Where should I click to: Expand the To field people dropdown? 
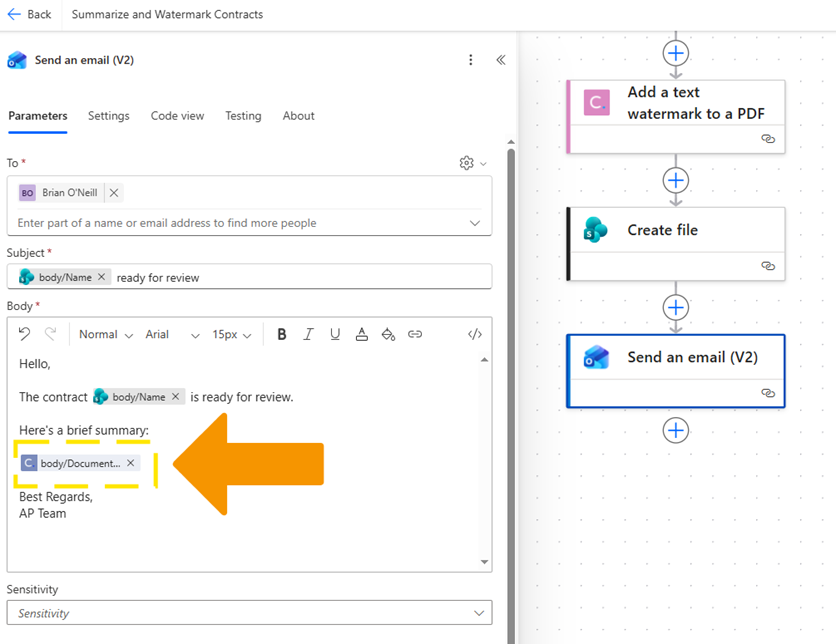click(x=475, y=223)
